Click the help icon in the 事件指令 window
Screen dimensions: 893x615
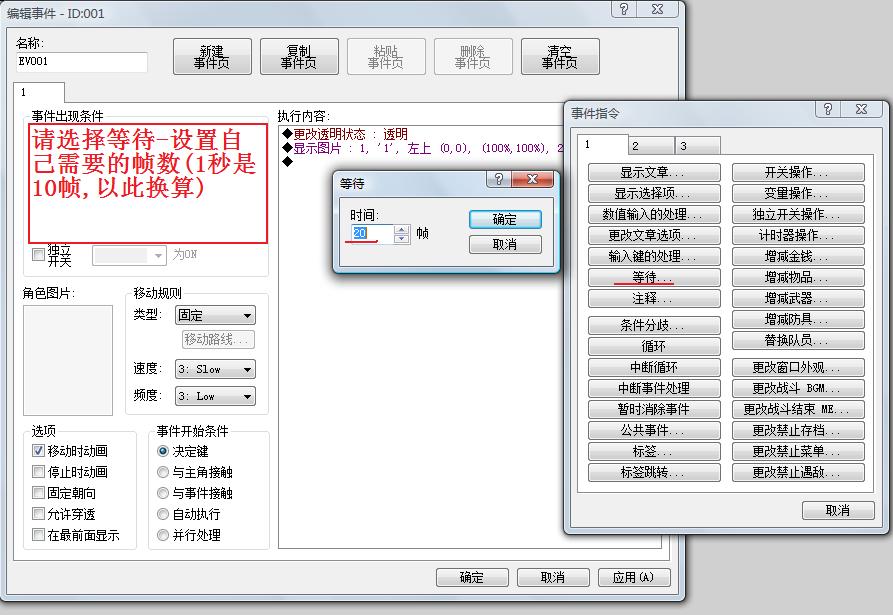[828, 109]
